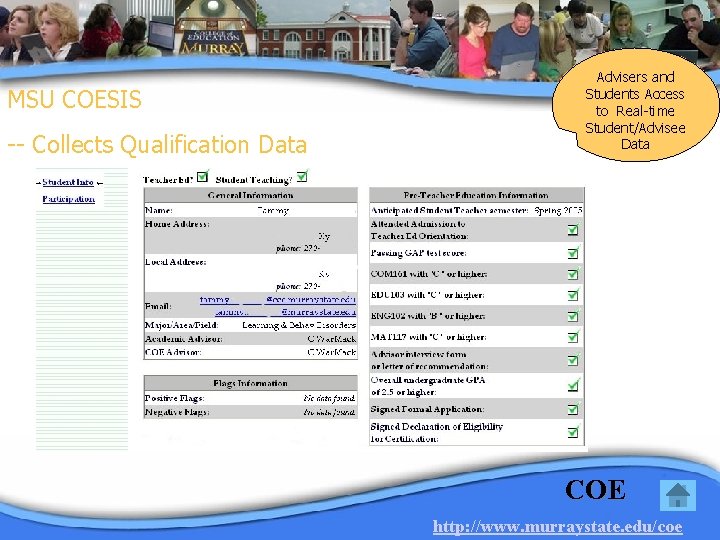Viewport: 720px width, 540px height.
Task: Click the 'Collects Qualification Data' heading
Action: [x=169, y=145]
